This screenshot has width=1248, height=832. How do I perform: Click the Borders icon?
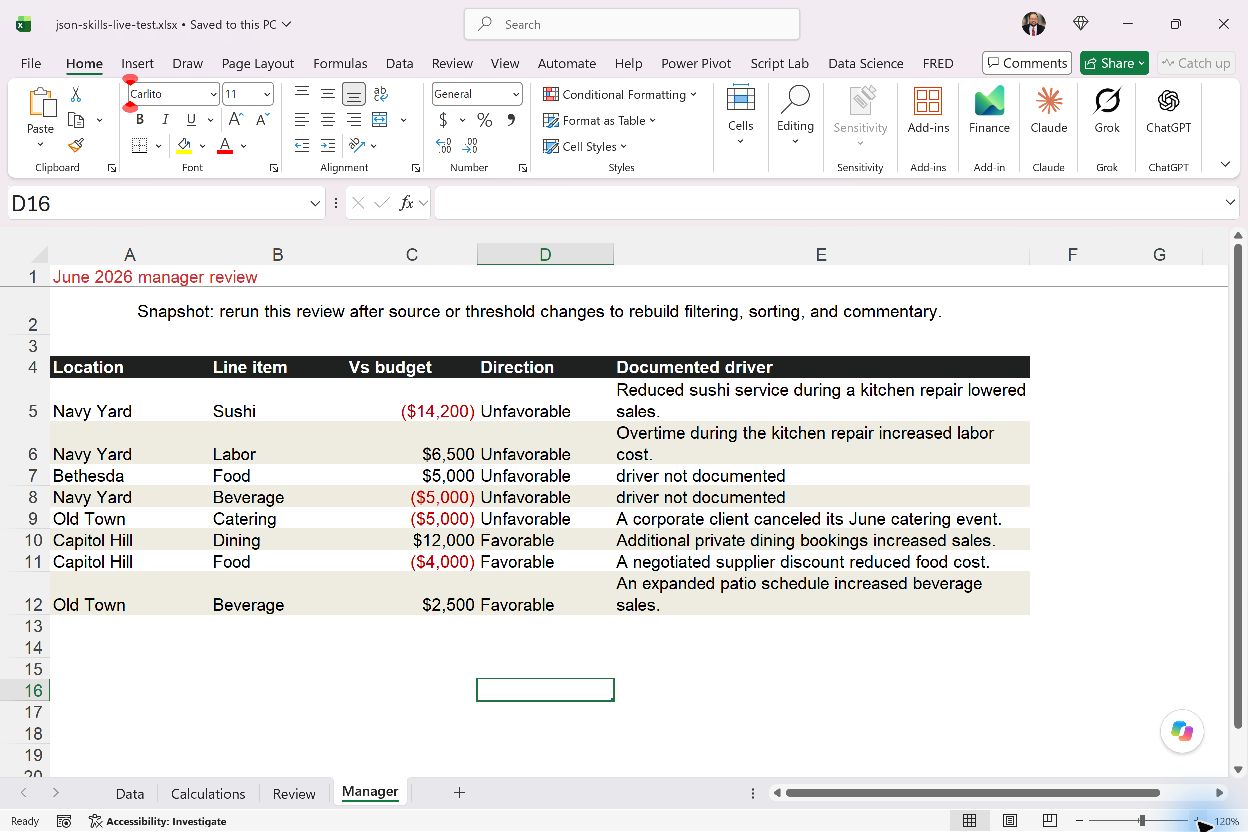coord(140,146)
